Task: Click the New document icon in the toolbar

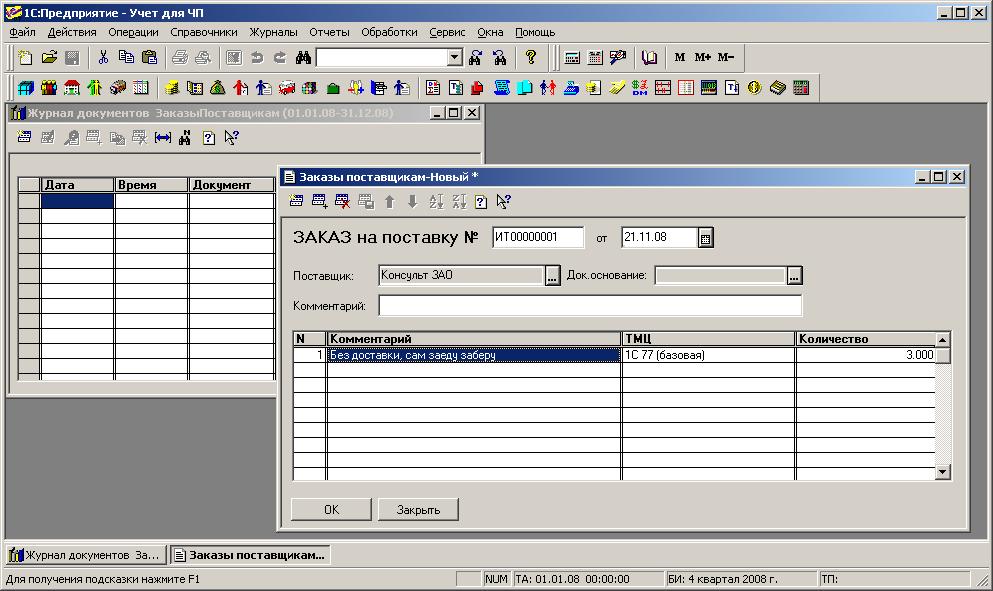Action: 25,58
